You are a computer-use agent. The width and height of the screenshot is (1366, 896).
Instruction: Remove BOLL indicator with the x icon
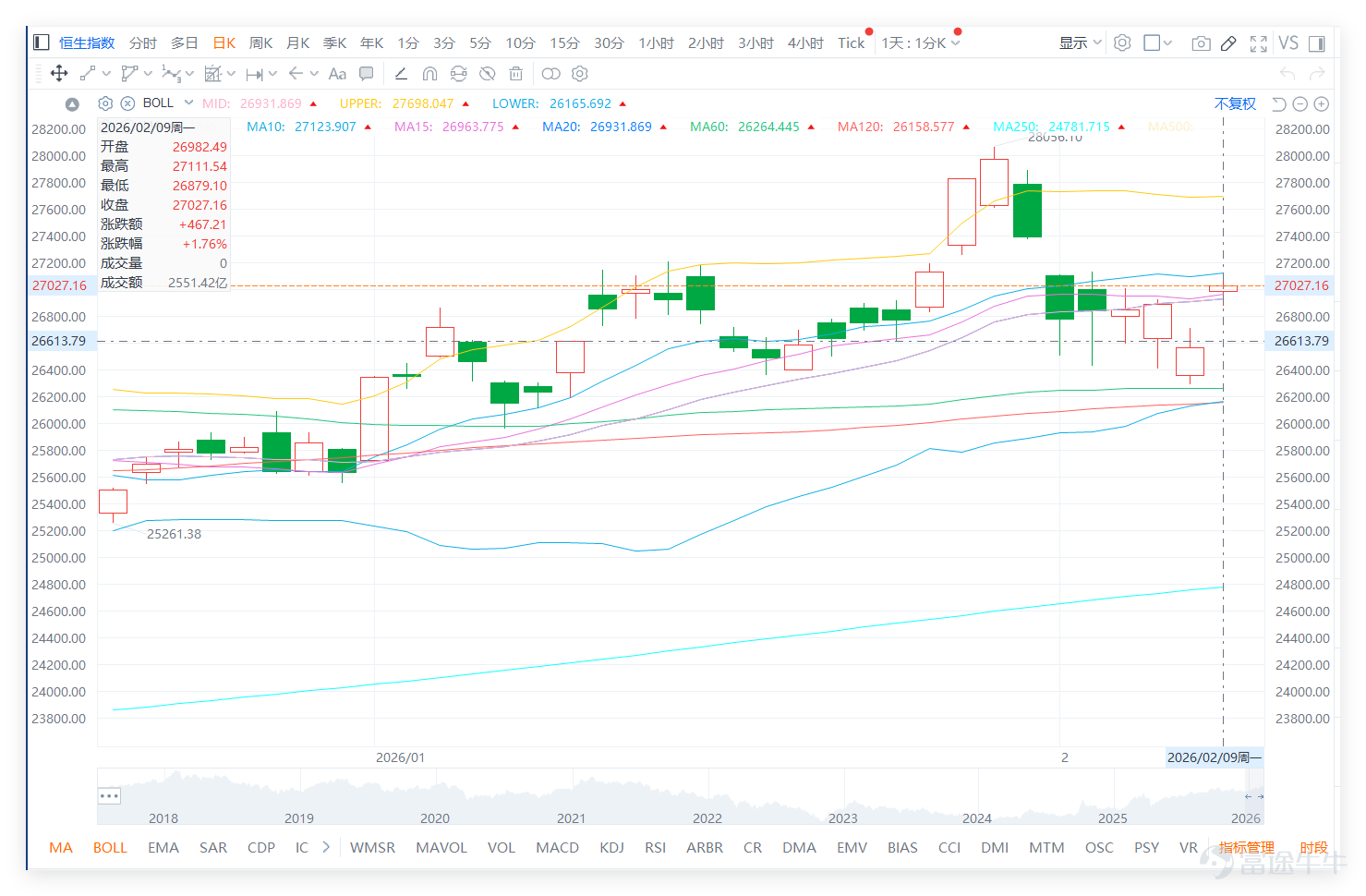[127, 103]
